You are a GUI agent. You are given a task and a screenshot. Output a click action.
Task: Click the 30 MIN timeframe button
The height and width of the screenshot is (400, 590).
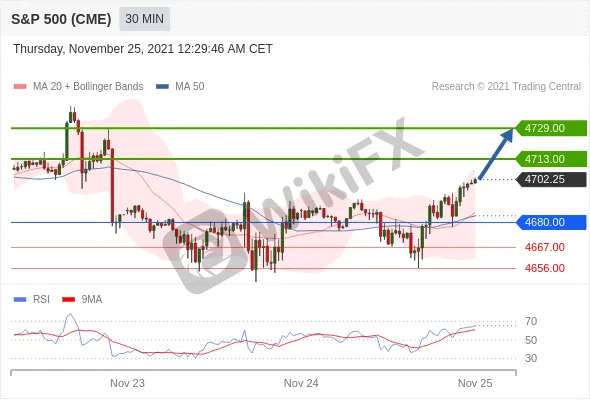click(x=144, y=19)
